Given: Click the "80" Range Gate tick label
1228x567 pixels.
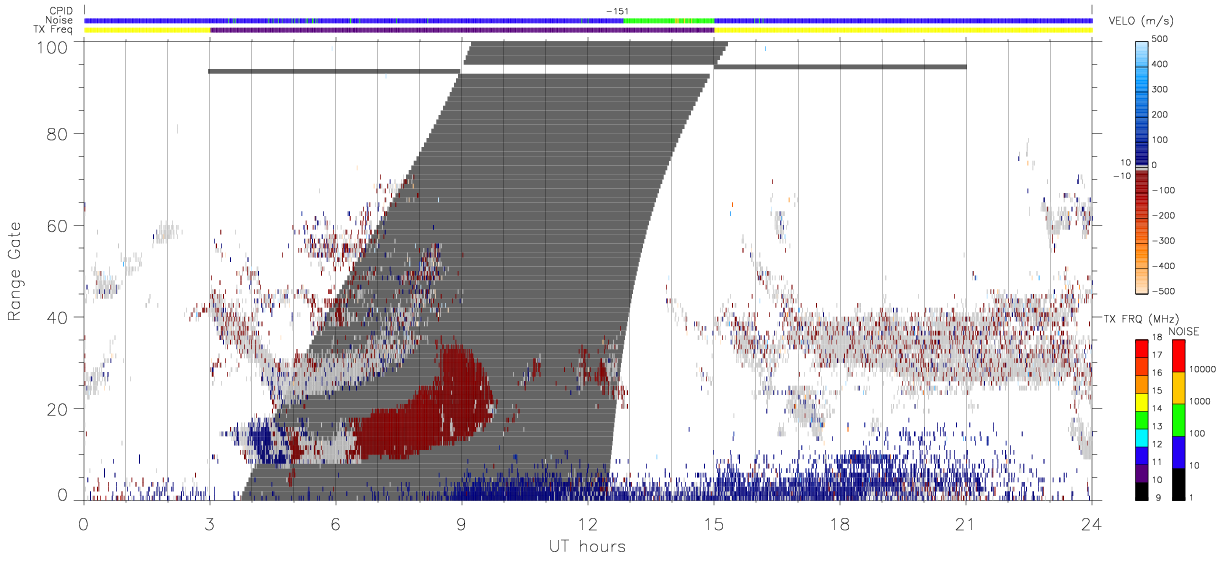Looking at the screenshot, I should point(58,133).
